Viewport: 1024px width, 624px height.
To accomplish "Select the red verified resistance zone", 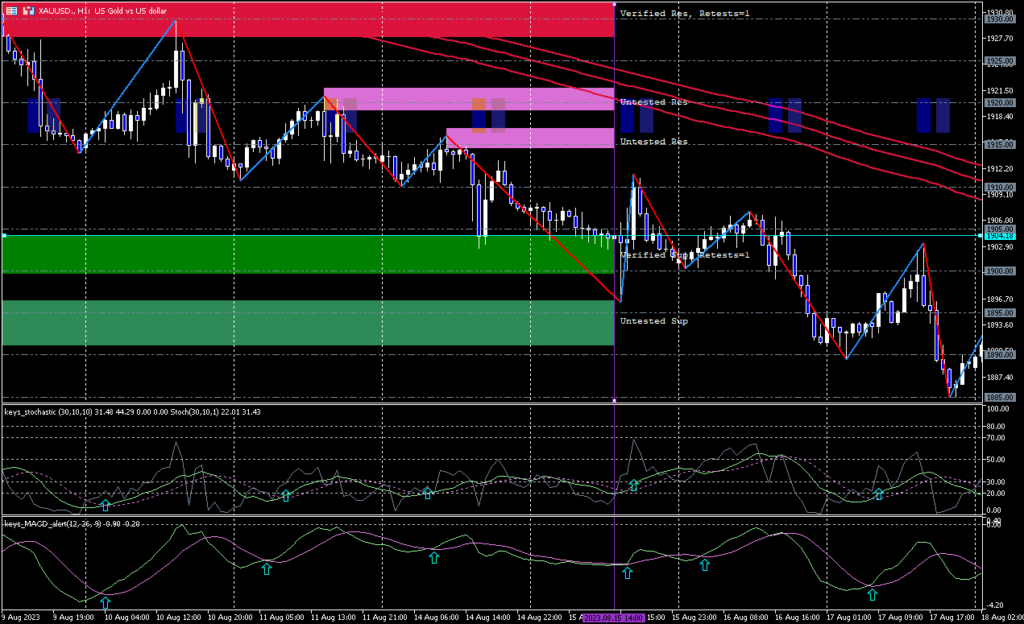I will coord(308,20).
